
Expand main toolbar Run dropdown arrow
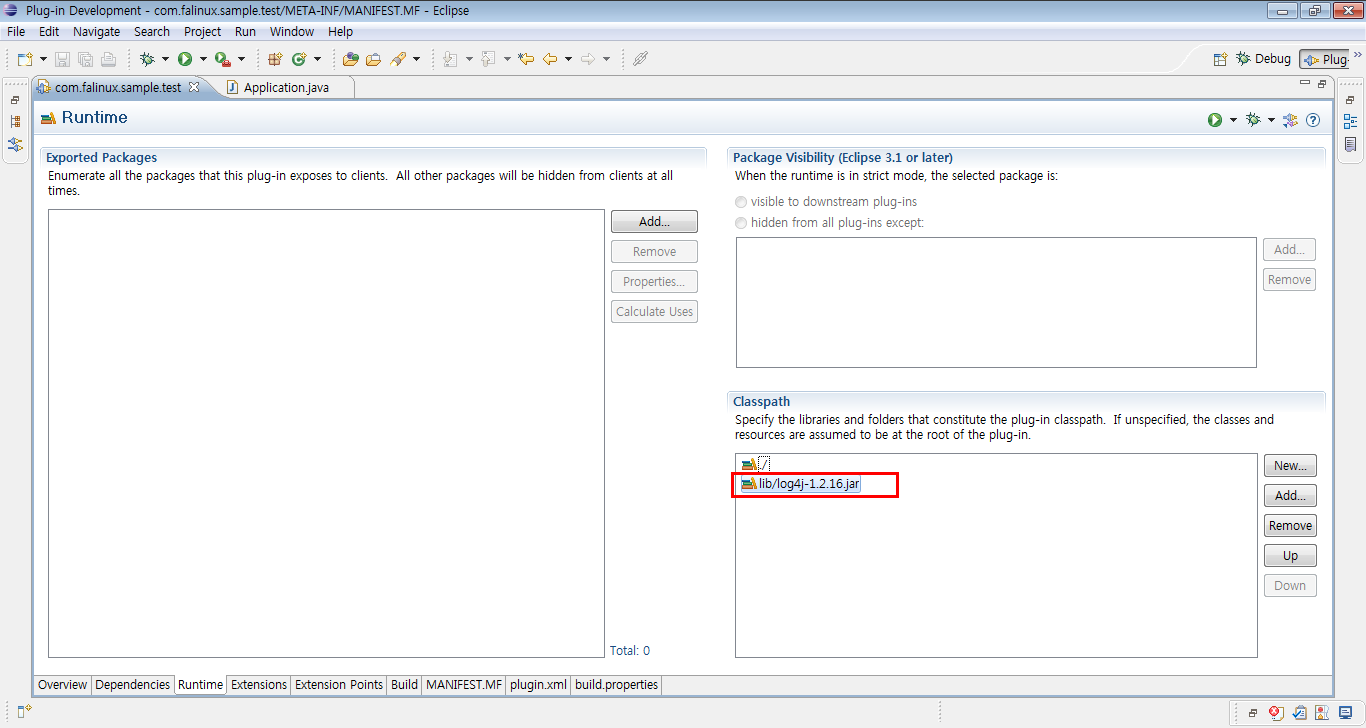(x=203, y=59)
